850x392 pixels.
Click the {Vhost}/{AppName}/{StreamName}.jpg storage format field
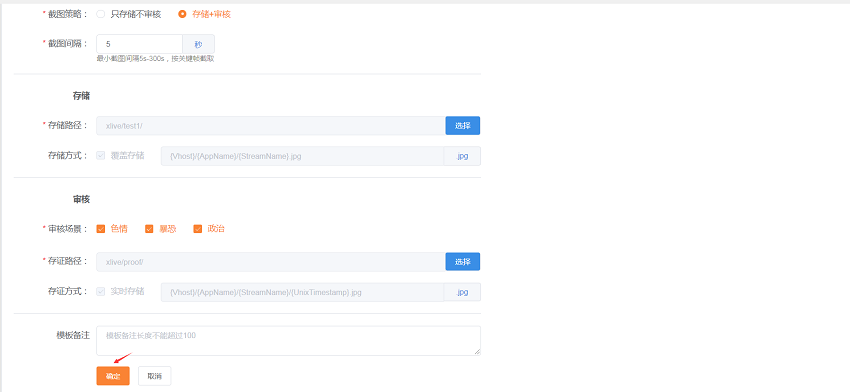[302, 156]
